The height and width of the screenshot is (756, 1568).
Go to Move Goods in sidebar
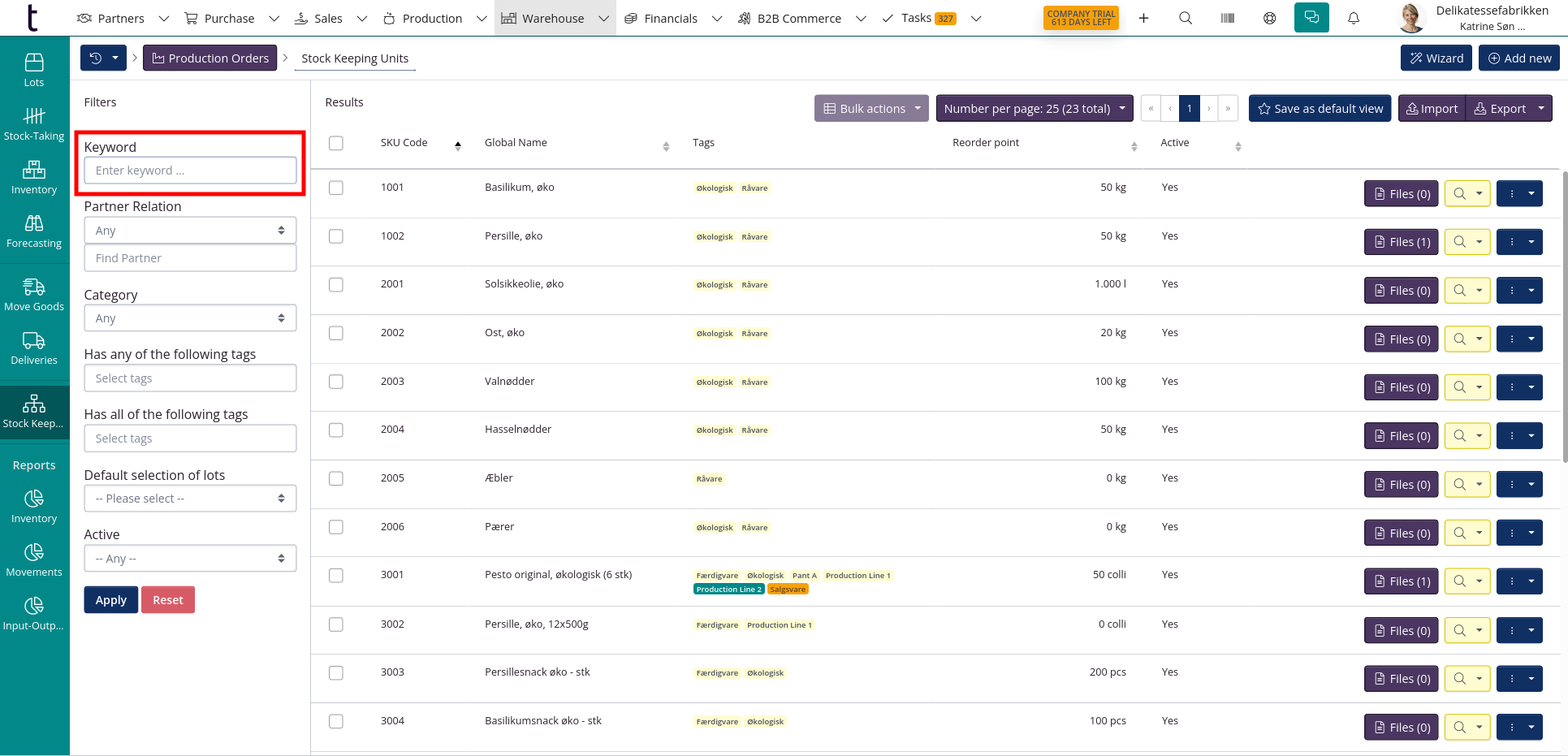click(x=34, y=295)
